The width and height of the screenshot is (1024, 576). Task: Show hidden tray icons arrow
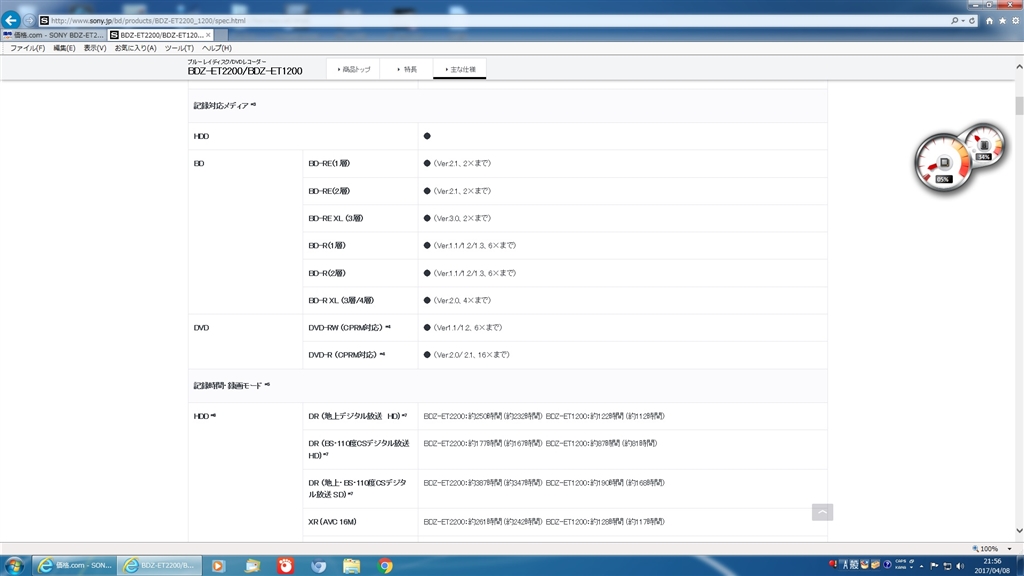921,566
